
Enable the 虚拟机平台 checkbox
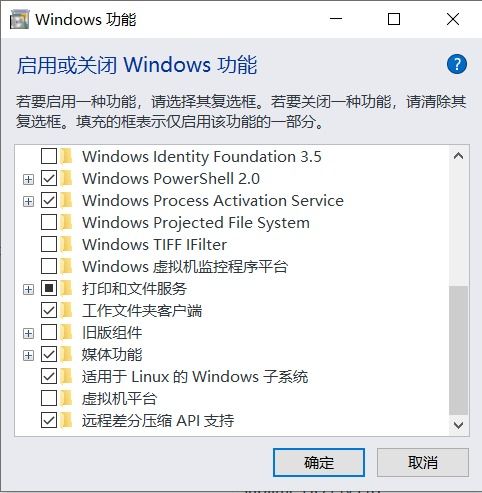[49, 398]
